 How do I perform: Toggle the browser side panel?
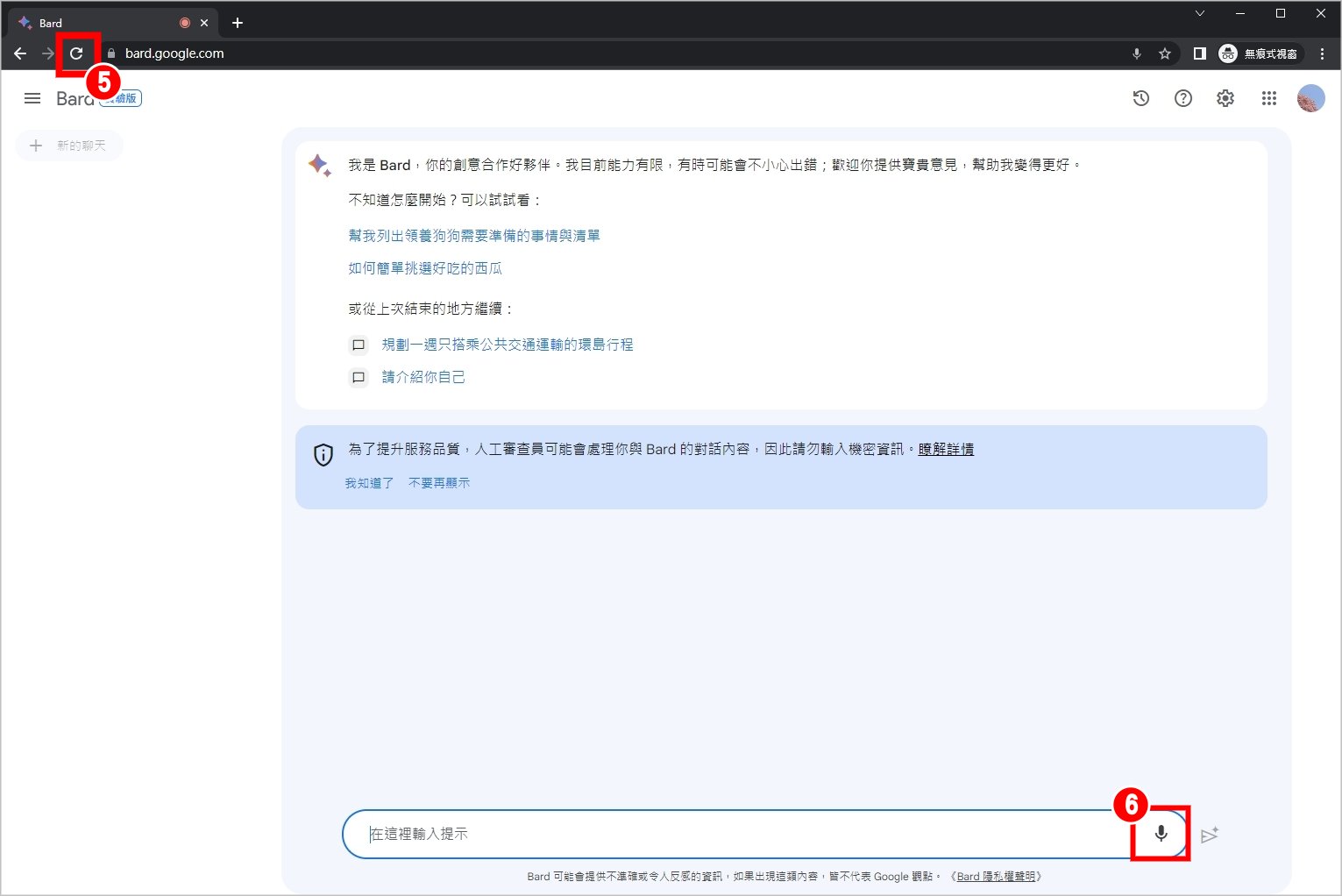pyautogui.click(x=1200, y=53)
